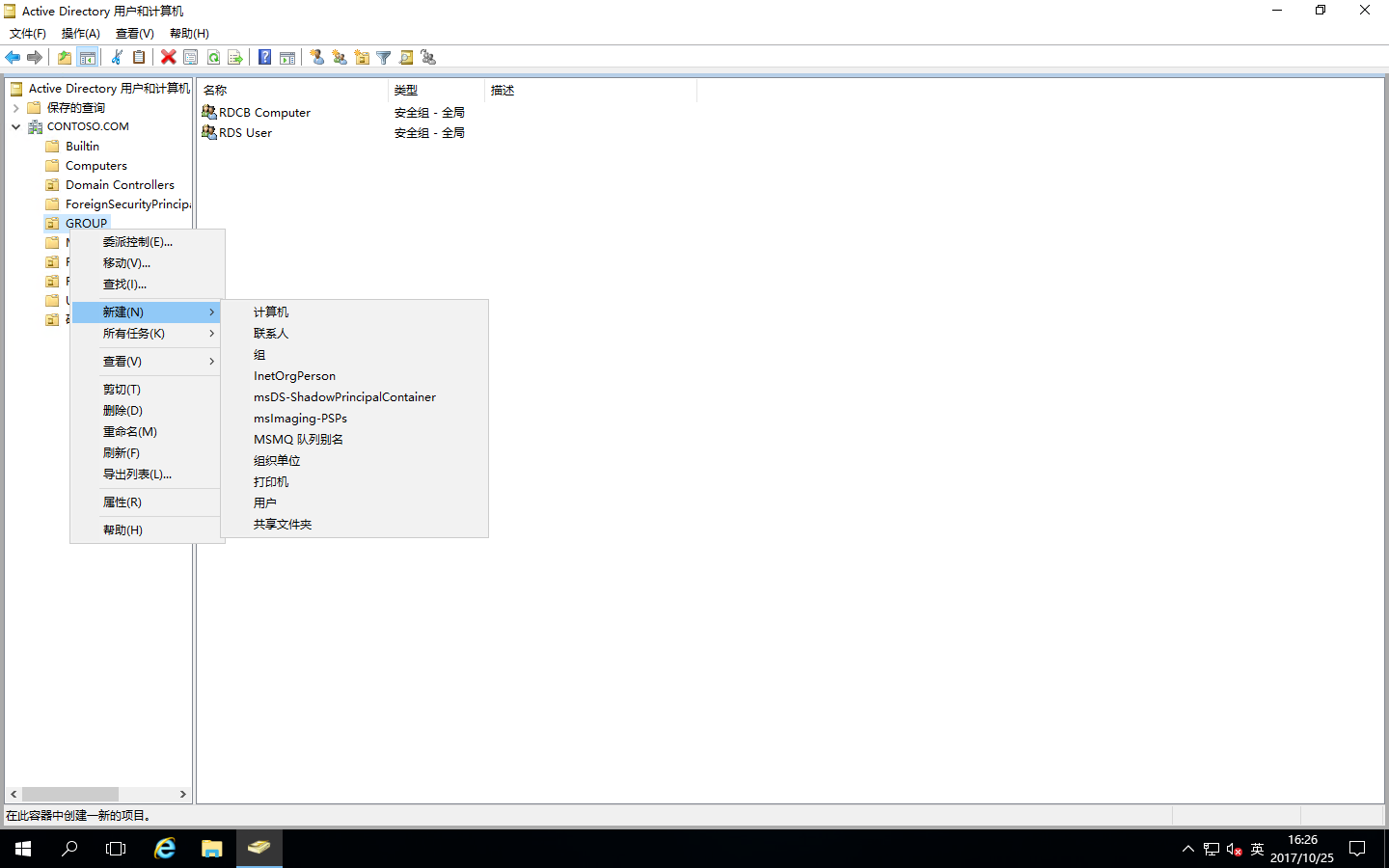The height and width of the screenshot is (868, 1389).
Task: Click the Export list toolbar icon
Action: 235,58
